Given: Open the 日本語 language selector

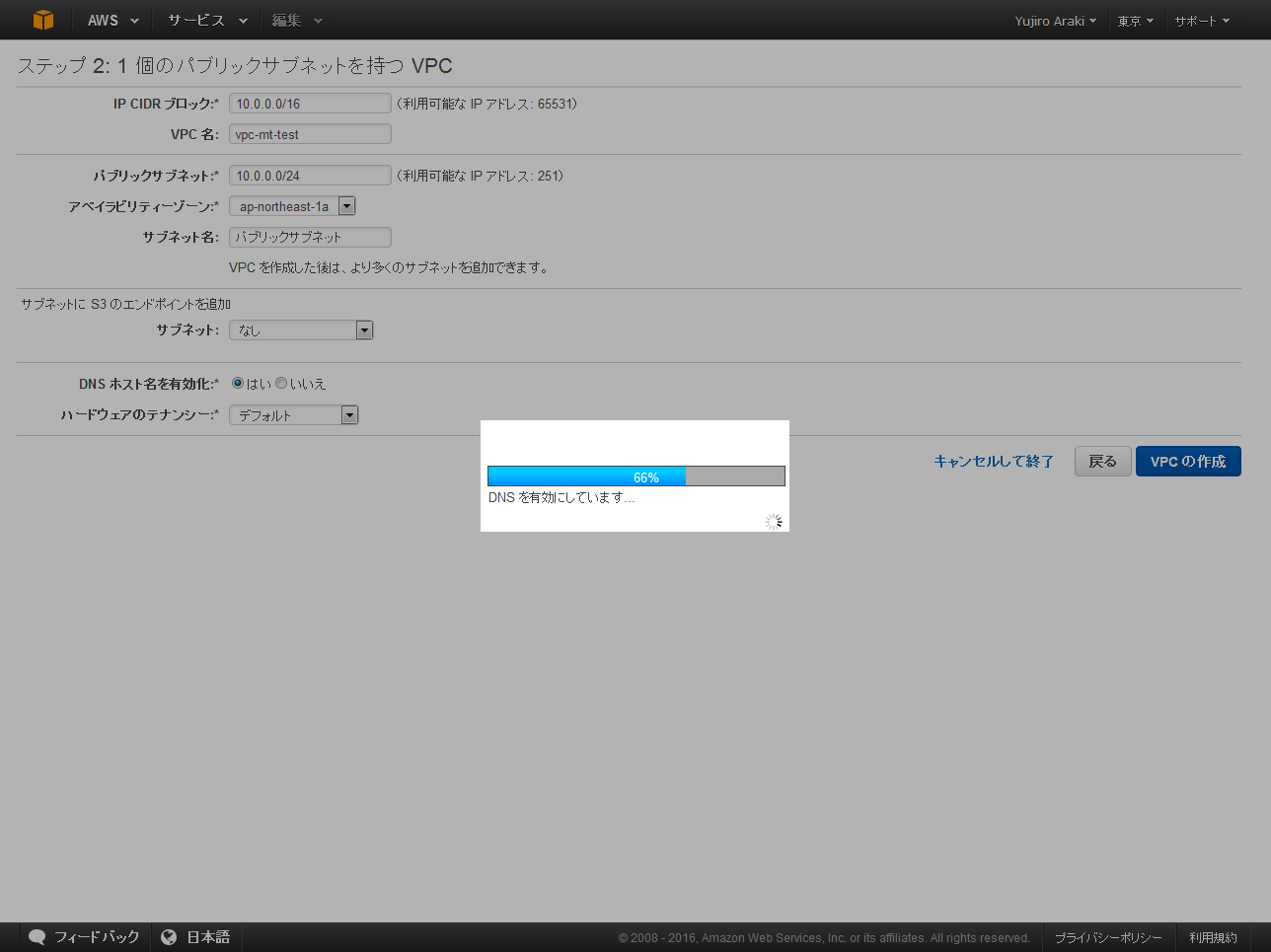Looking at the screenshot, I should pyautogui.click(x=208, y=937).
